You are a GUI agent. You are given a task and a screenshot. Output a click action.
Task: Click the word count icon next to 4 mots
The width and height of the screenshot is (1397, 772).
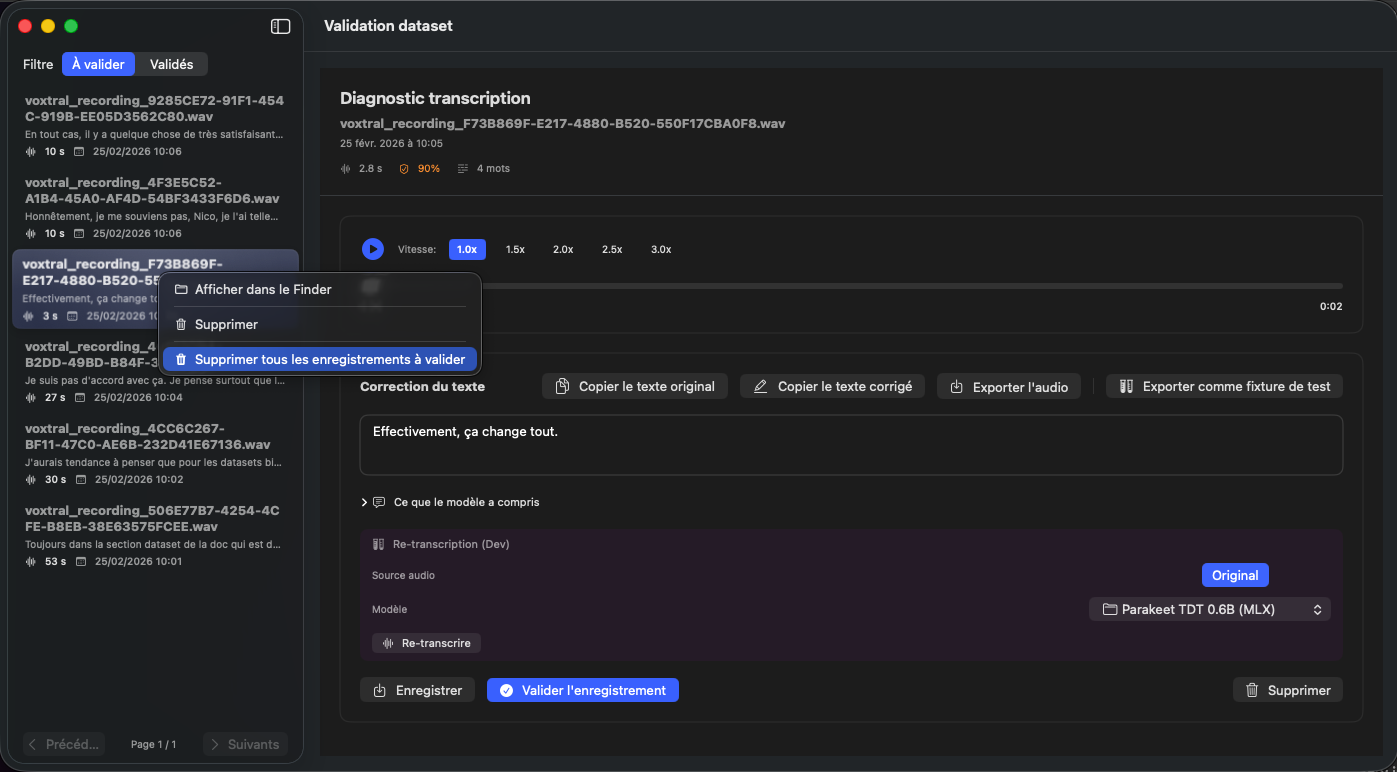pos(463,169)
